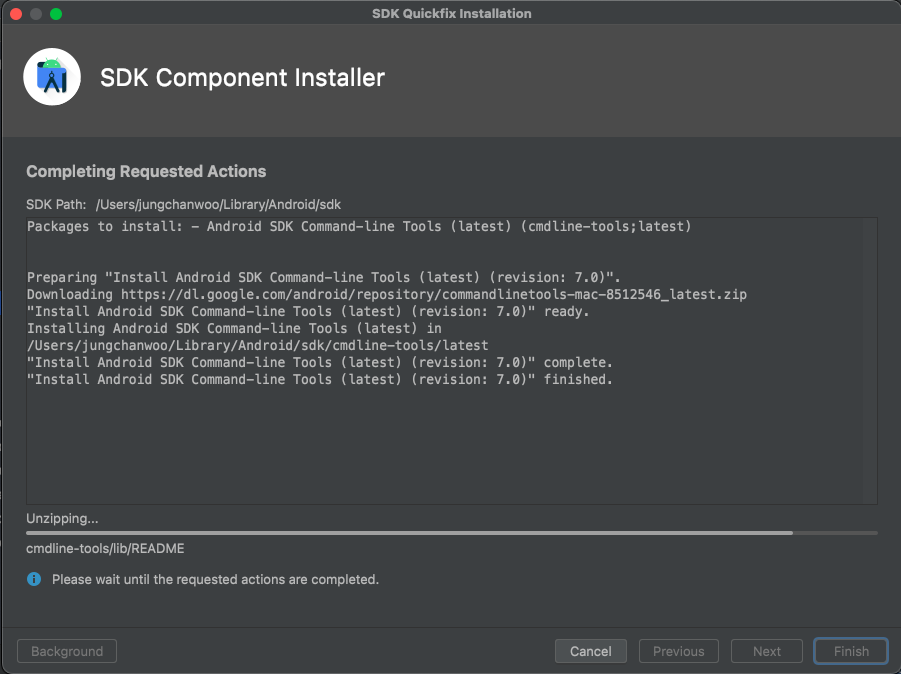Click the Unzipping progress bar

tap(452, 533)
